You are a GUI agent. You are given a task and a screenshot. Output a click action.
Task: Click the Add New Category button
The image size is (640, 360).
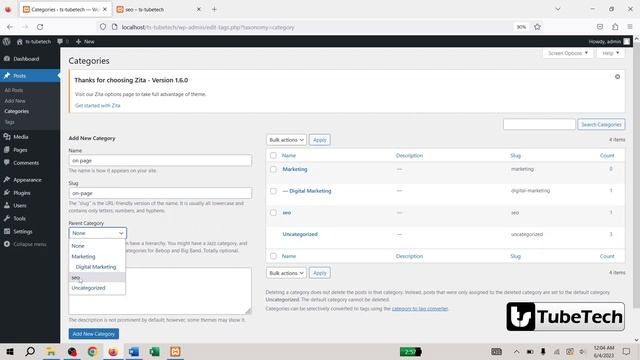coord(94,334)
